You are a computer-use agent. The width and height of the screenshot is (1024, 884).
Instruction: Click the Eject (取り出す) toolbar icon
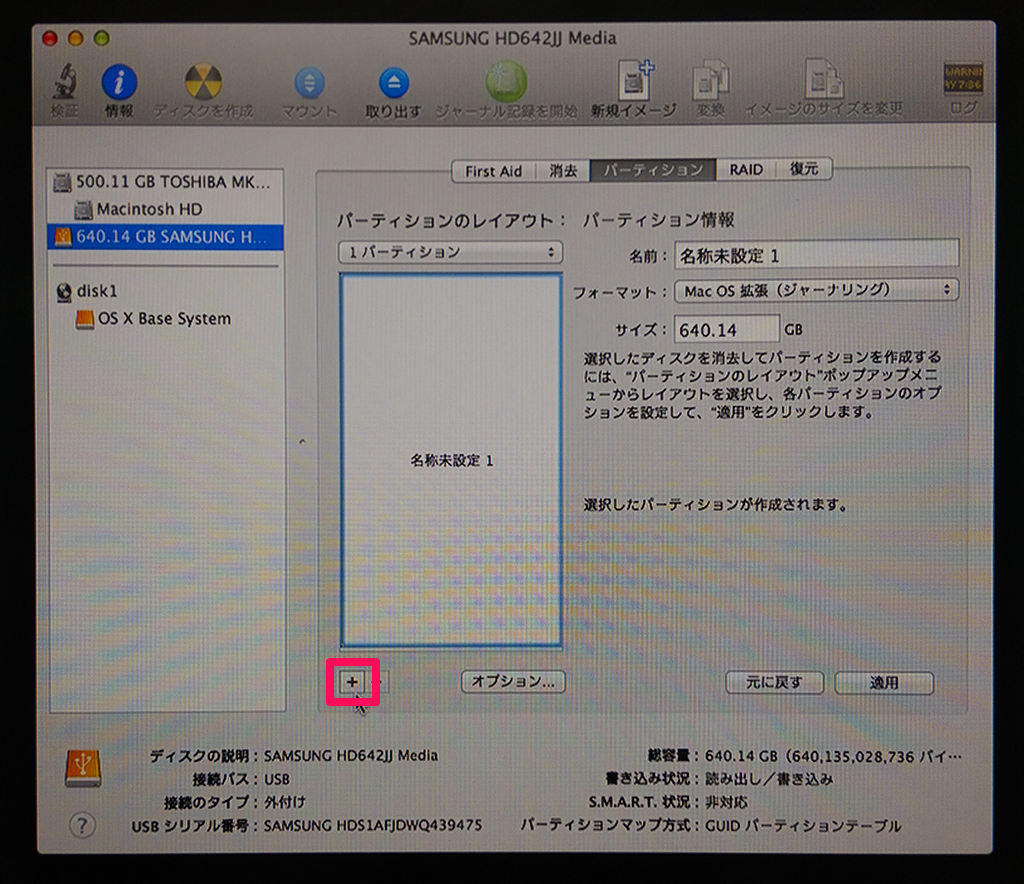click(393, 84)
